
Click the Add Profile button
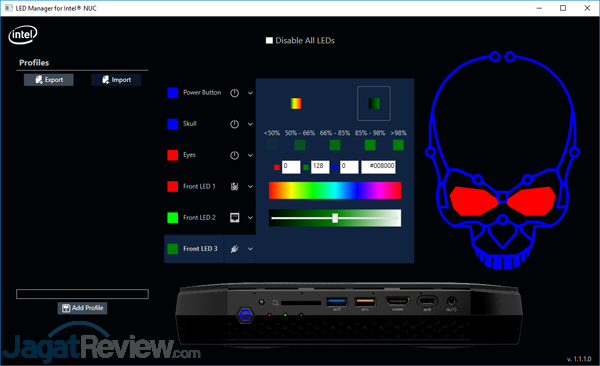click(82, 308)
